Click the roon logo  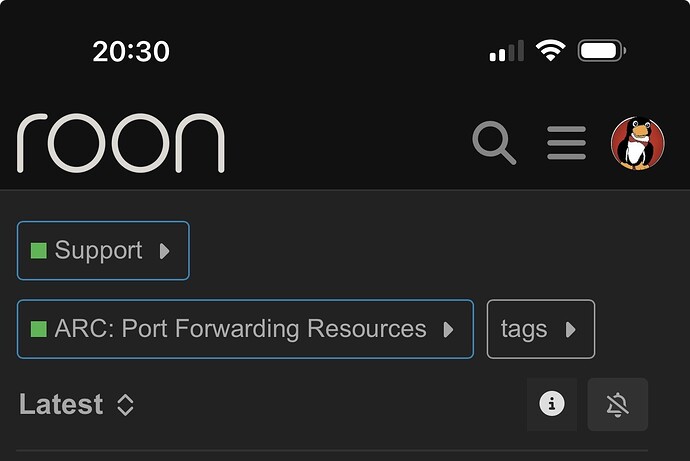[121, 143]
